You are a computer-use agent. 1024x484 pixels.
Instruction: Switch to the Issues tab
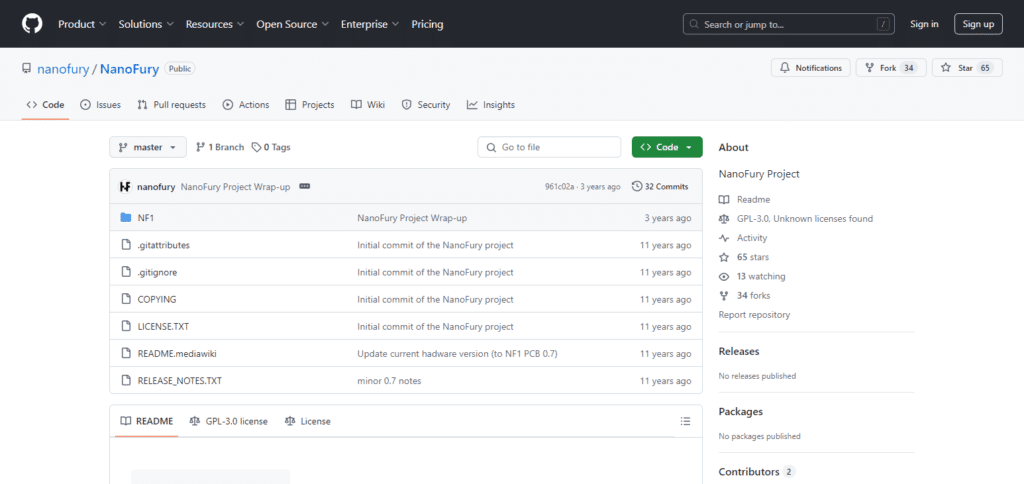tap(101, 105)
